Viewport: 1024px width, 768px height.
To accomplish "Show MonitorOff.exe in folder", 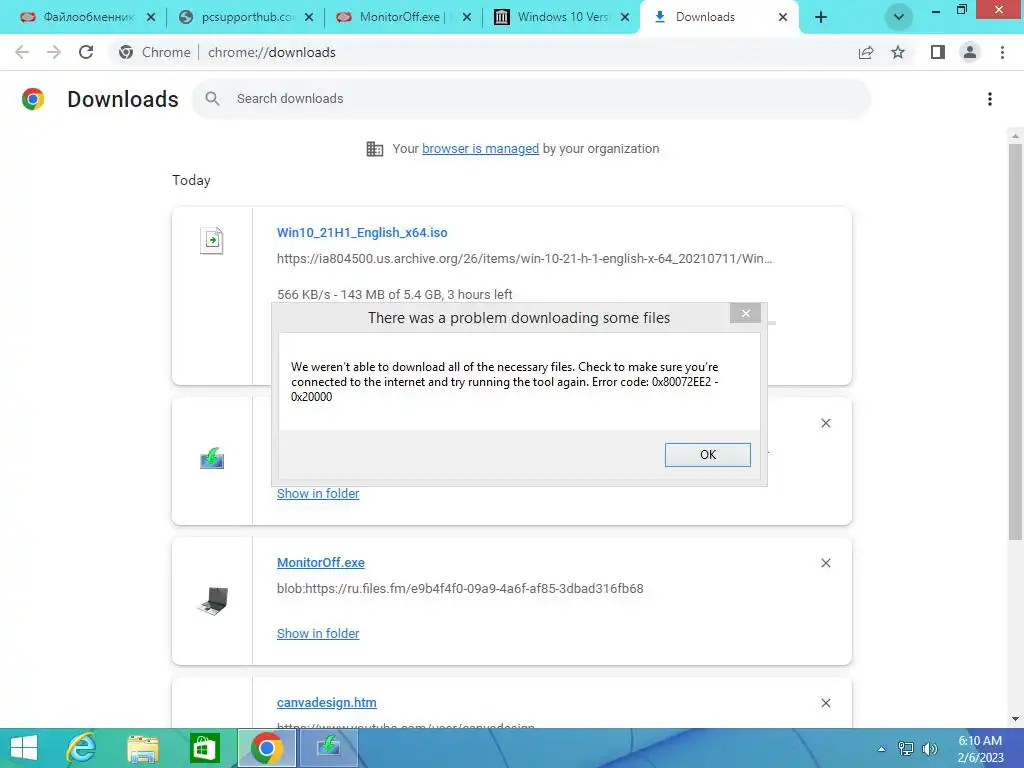I will coord(318,633).
